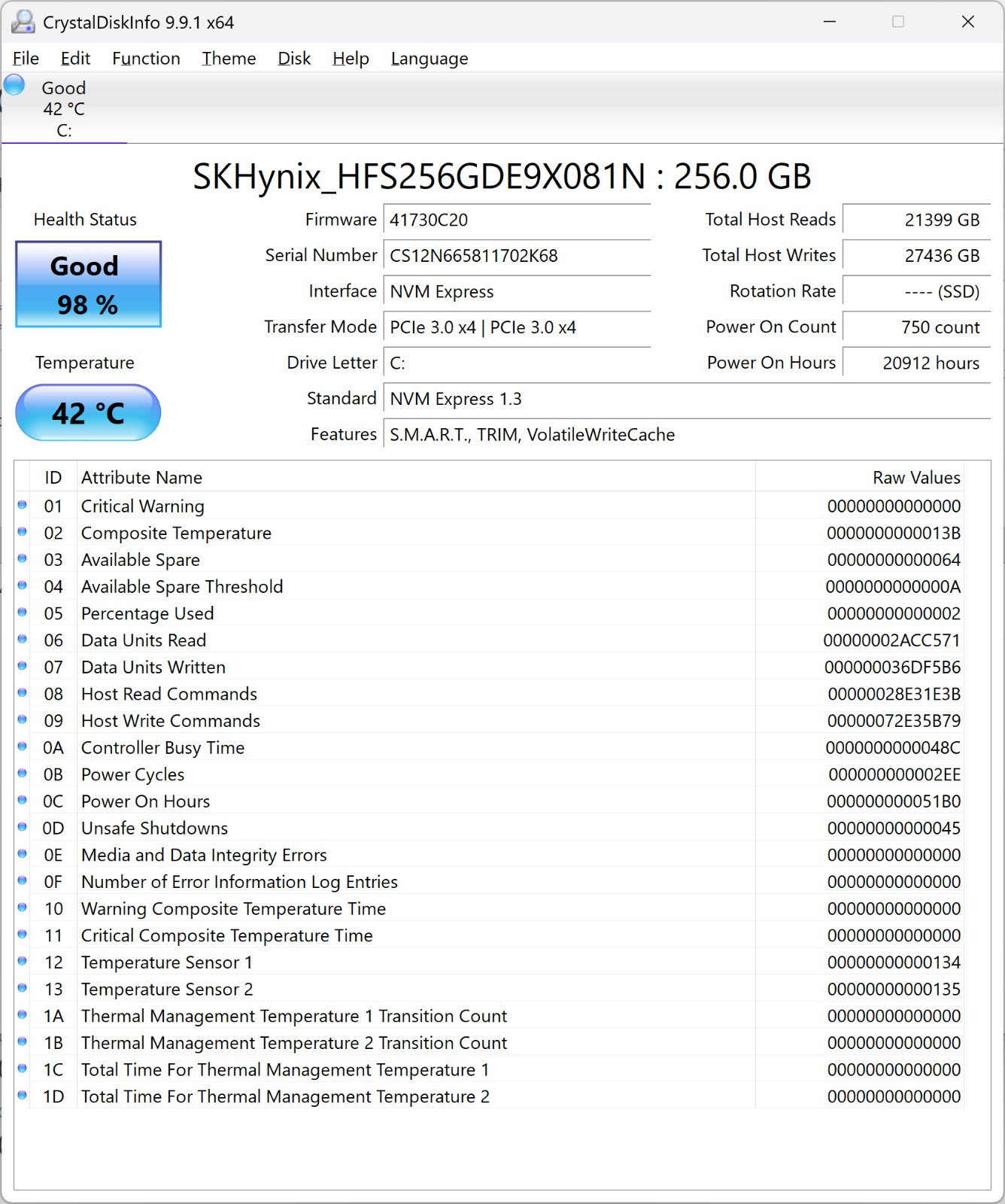This screenshot has height=1204, width=1005.
Task: Click the CrystalDiskInfo app icon in title bar
Action: pos(23,22)
